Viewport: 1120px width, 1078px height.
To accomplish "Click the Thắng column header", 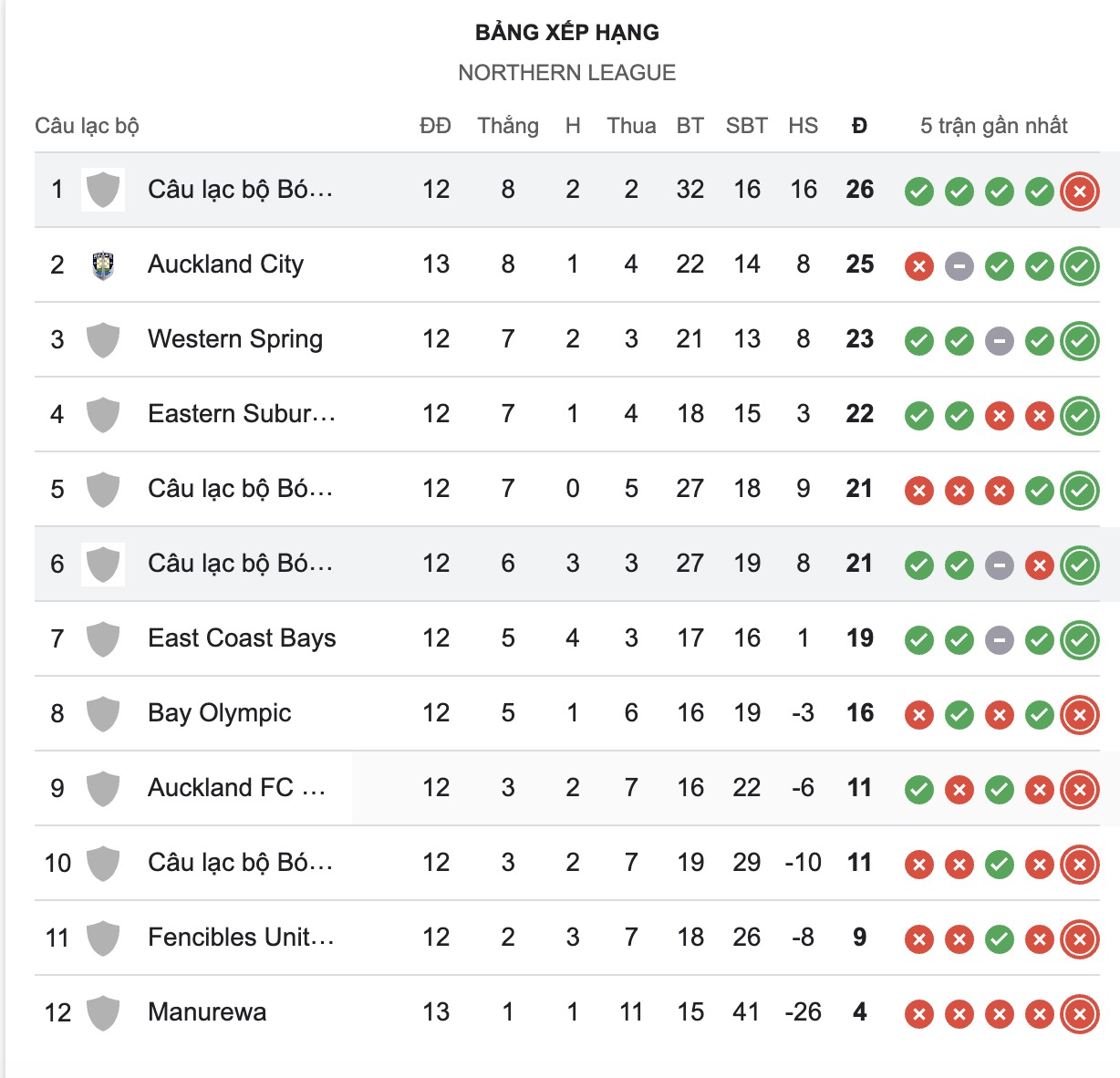I will click(x=507, y=126).
